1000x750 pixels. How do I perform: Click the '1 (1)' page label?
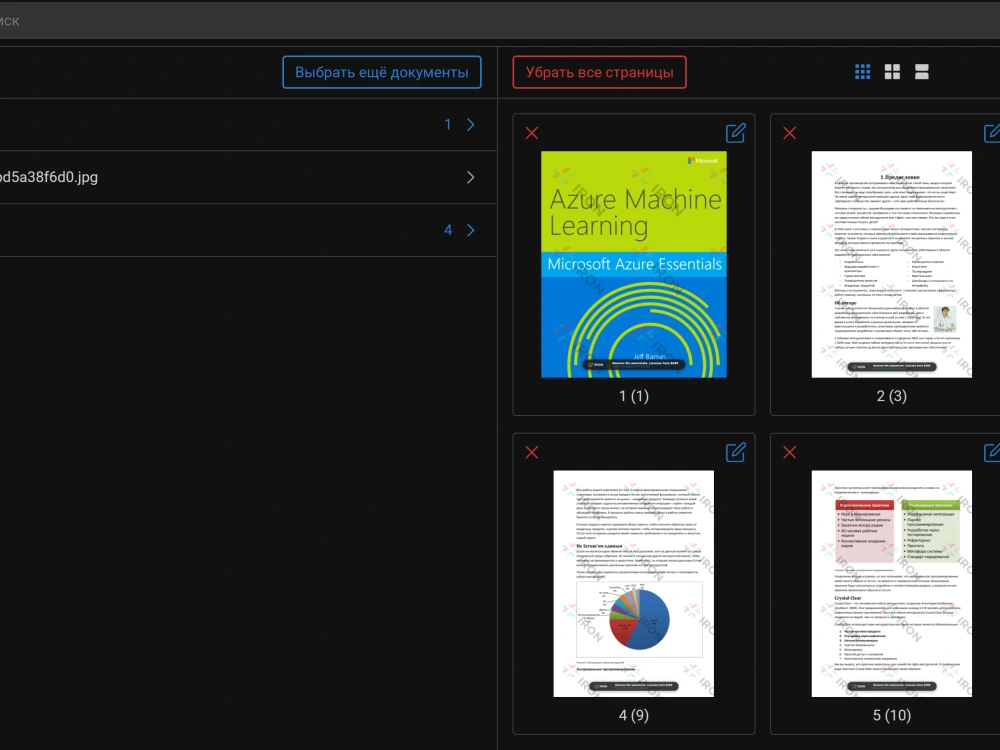pos(634,396)
